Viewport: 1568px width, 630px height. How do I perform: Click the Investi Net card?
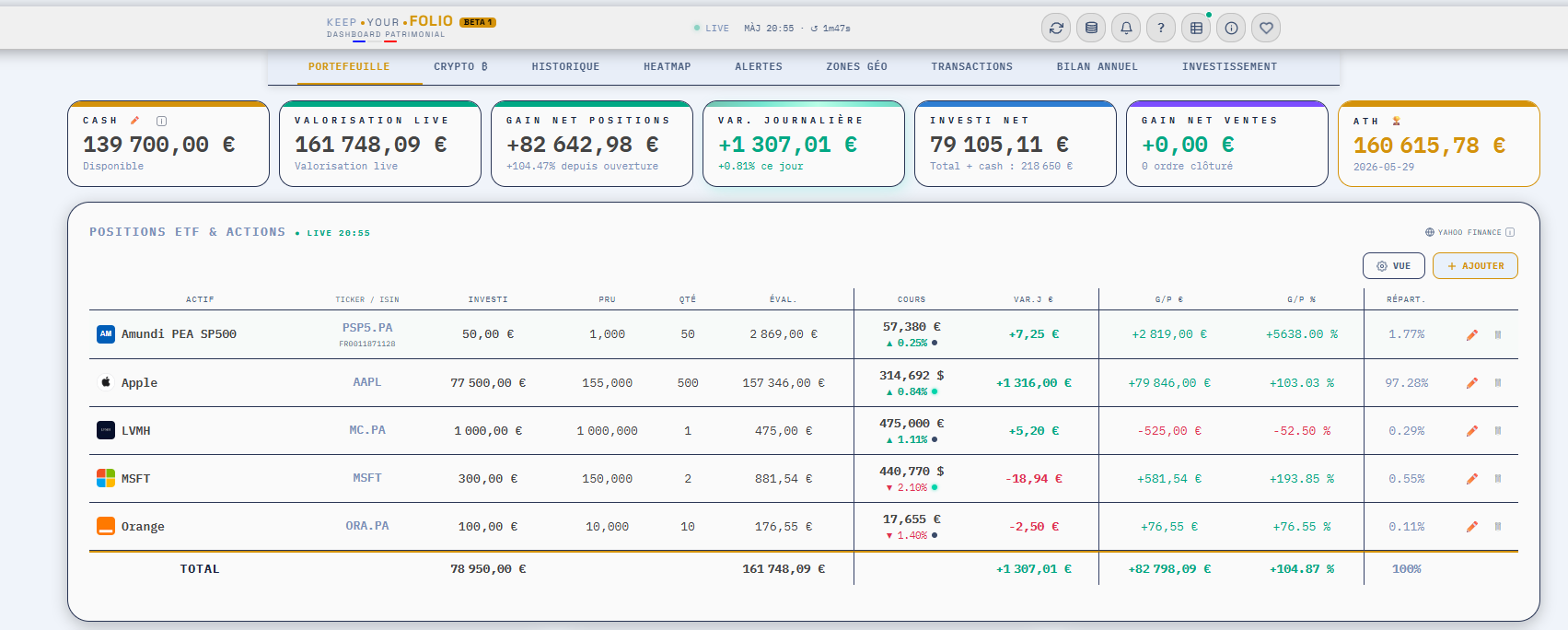pos(1016,144)
